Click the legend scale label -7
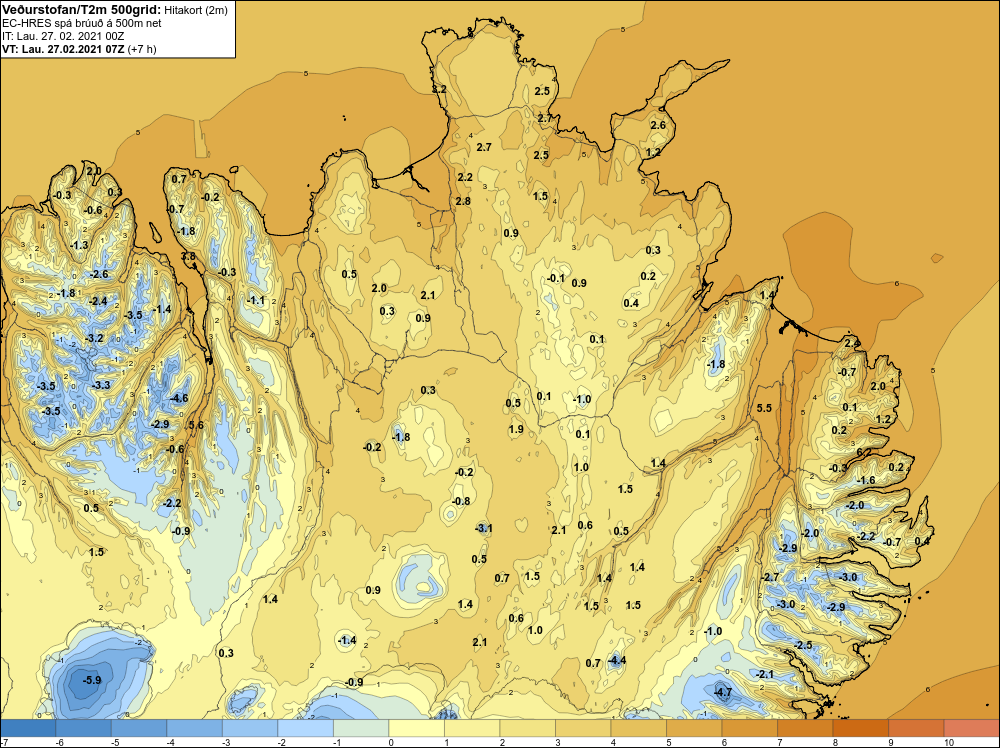Viewport: 1000px width, 748px height. tap(4, 742)
